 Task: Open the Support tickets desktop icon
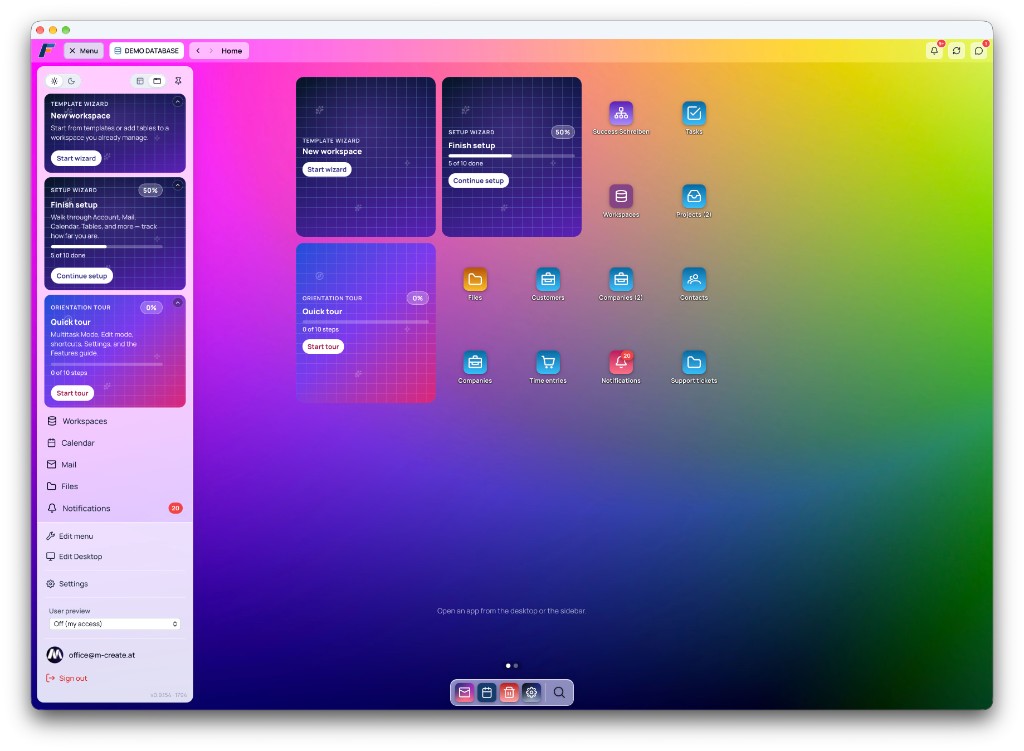694,362
